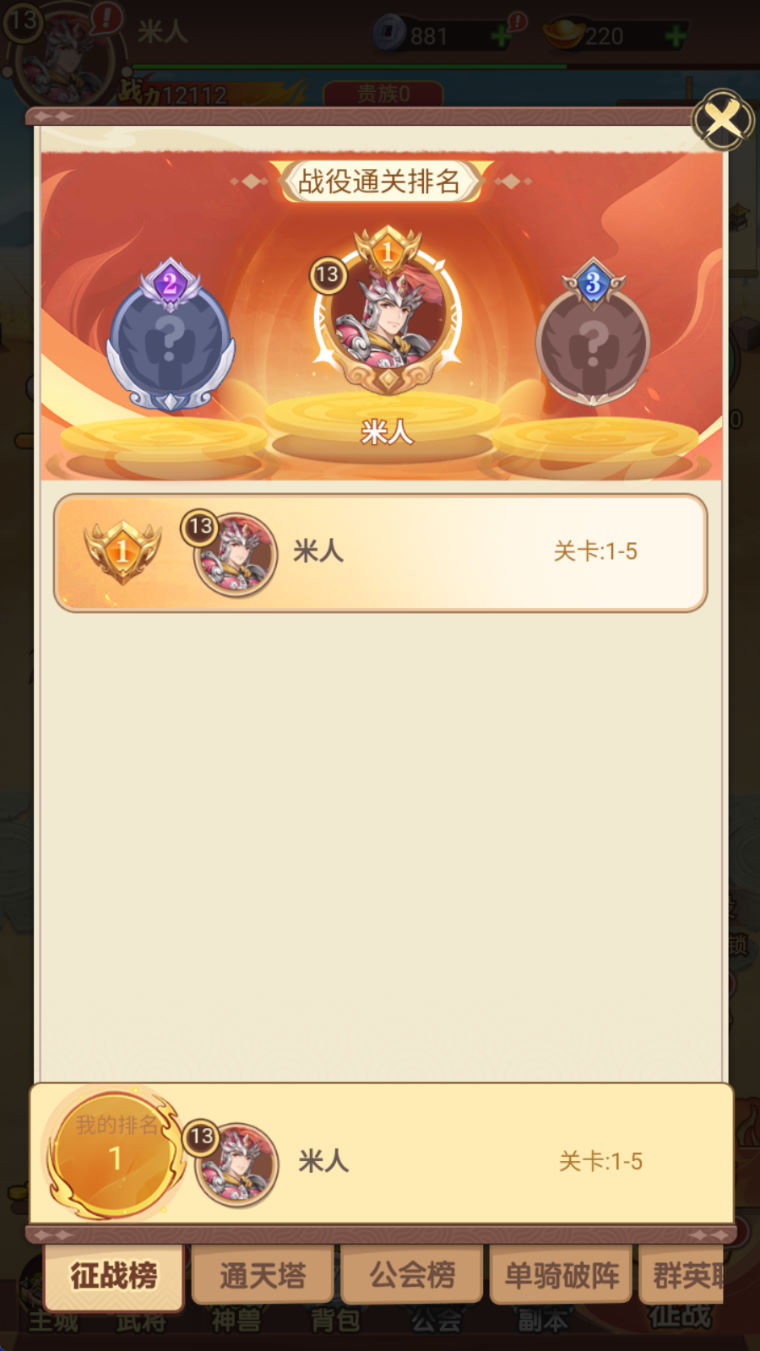
Task: Add gold ingots with green plus
Action: coord(675,37)
